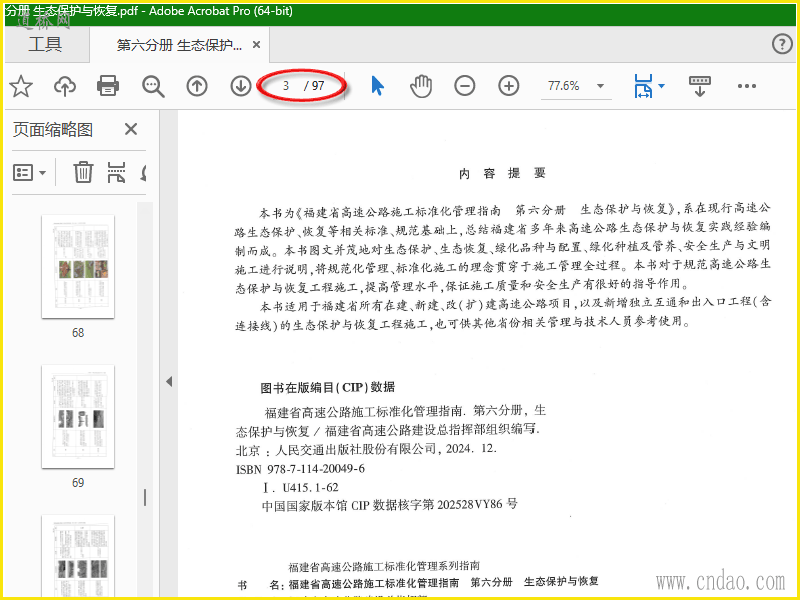Activate the hand pan tool
The width and height of the screenshot is (800, 600).
(421, 86)
